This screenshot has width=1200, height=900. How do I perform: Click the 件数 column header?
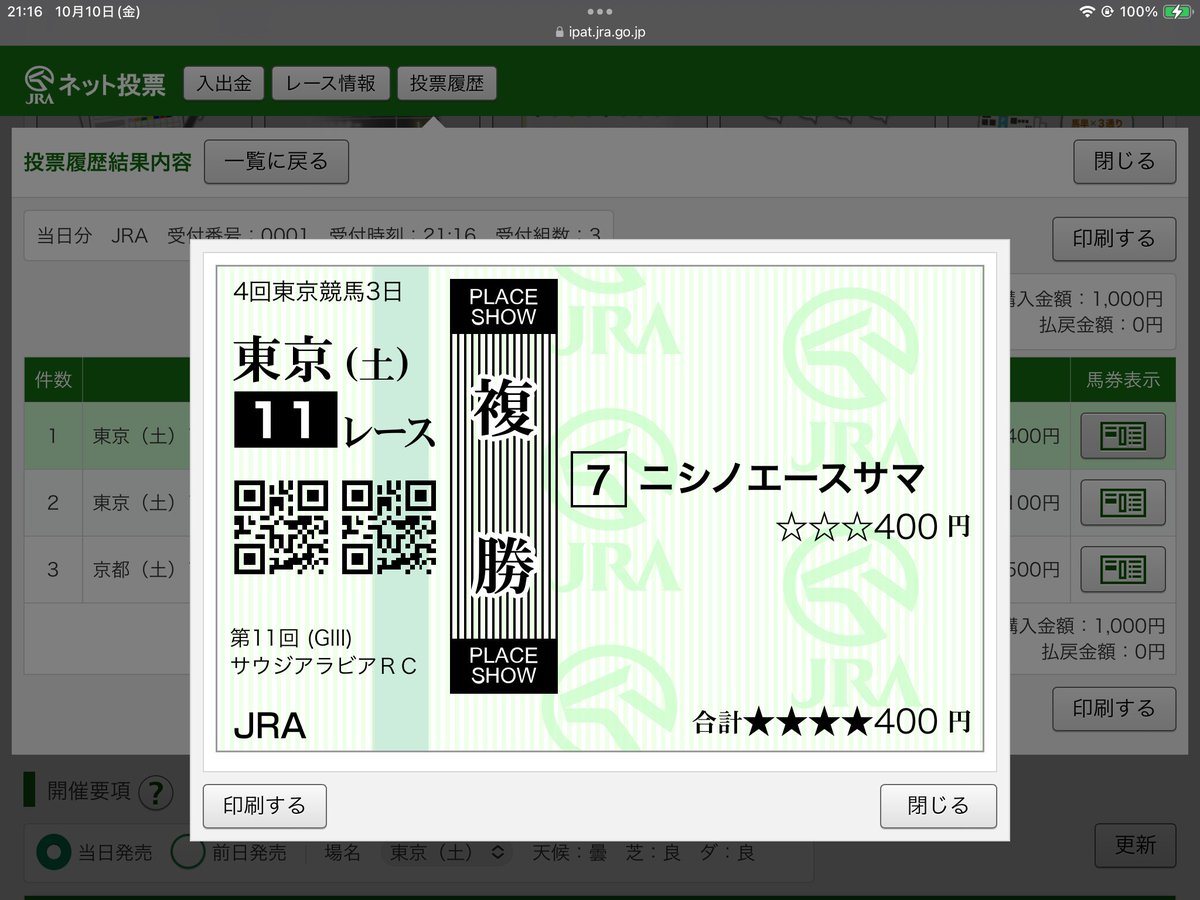tap(53, 379)
